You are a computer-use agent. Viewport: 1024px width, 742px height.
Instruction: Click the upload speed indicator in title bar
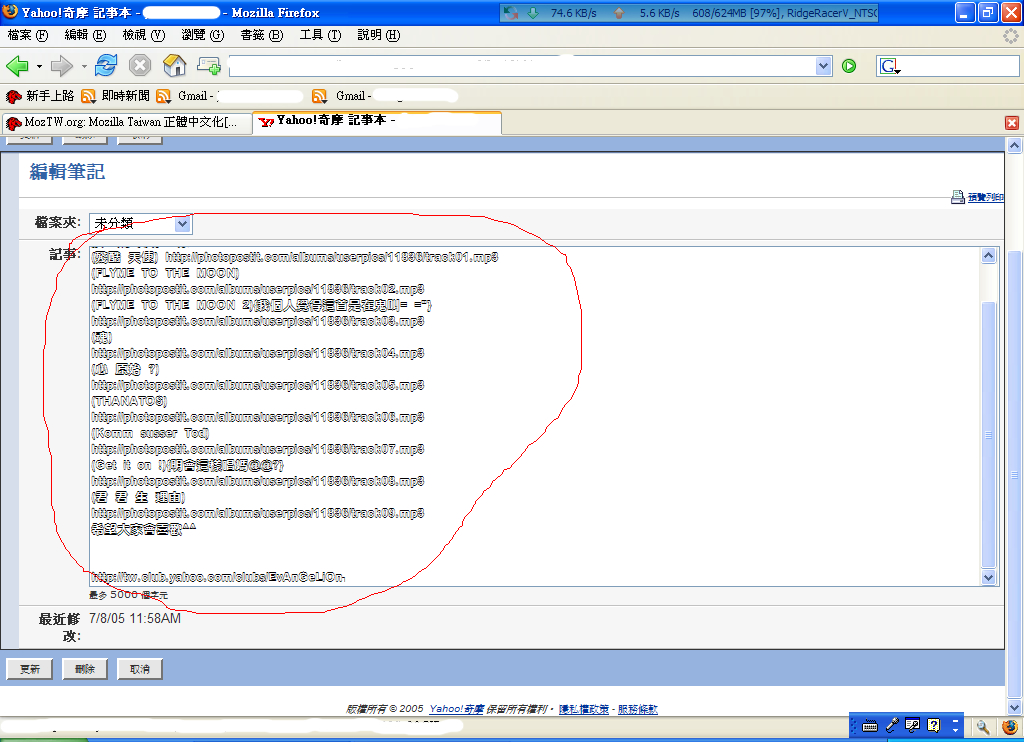pyautogui.click(x=647, y=13)
